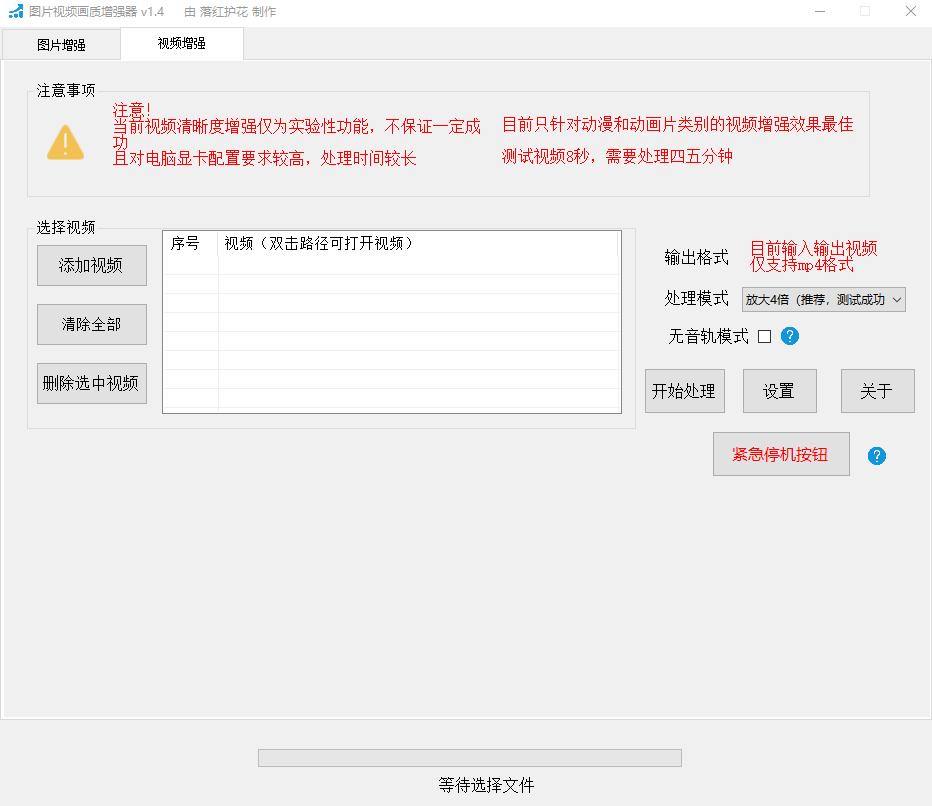Screen dimensions: 932x806
Task: Click the 序号 column header
Action: pos(189,243)
